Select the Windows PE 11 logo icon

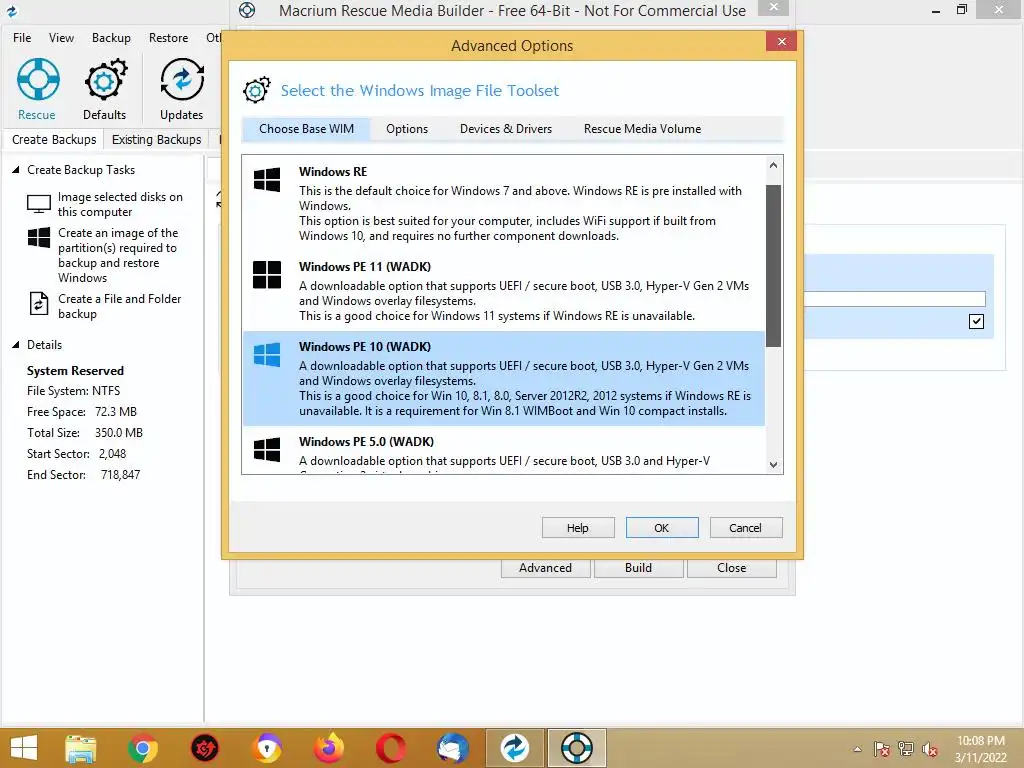click(x=267, y=274)
